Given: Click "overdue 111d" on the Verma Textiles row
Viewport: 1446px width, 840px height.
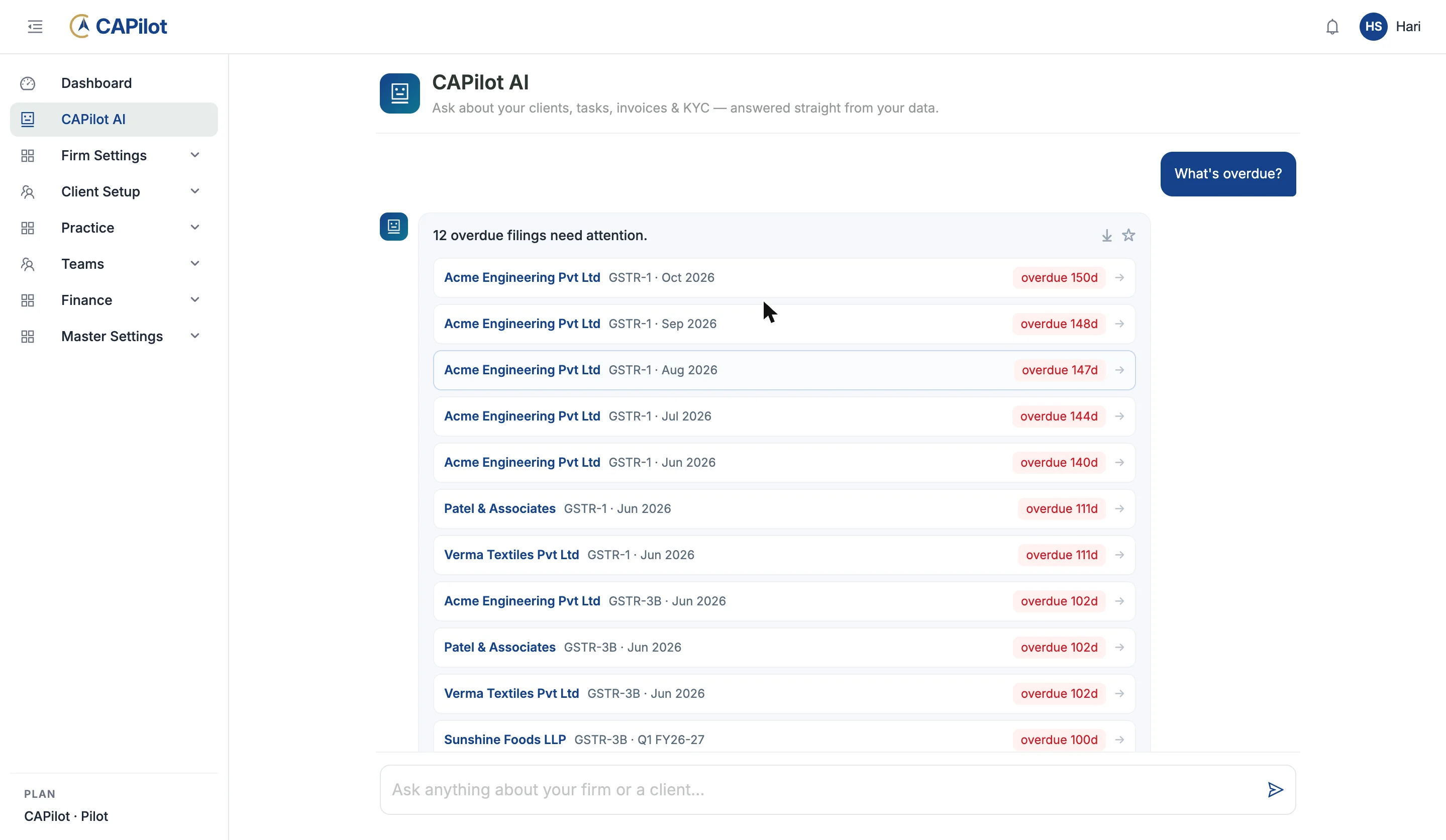Looking at the screenshot, I should [1062, 555].
